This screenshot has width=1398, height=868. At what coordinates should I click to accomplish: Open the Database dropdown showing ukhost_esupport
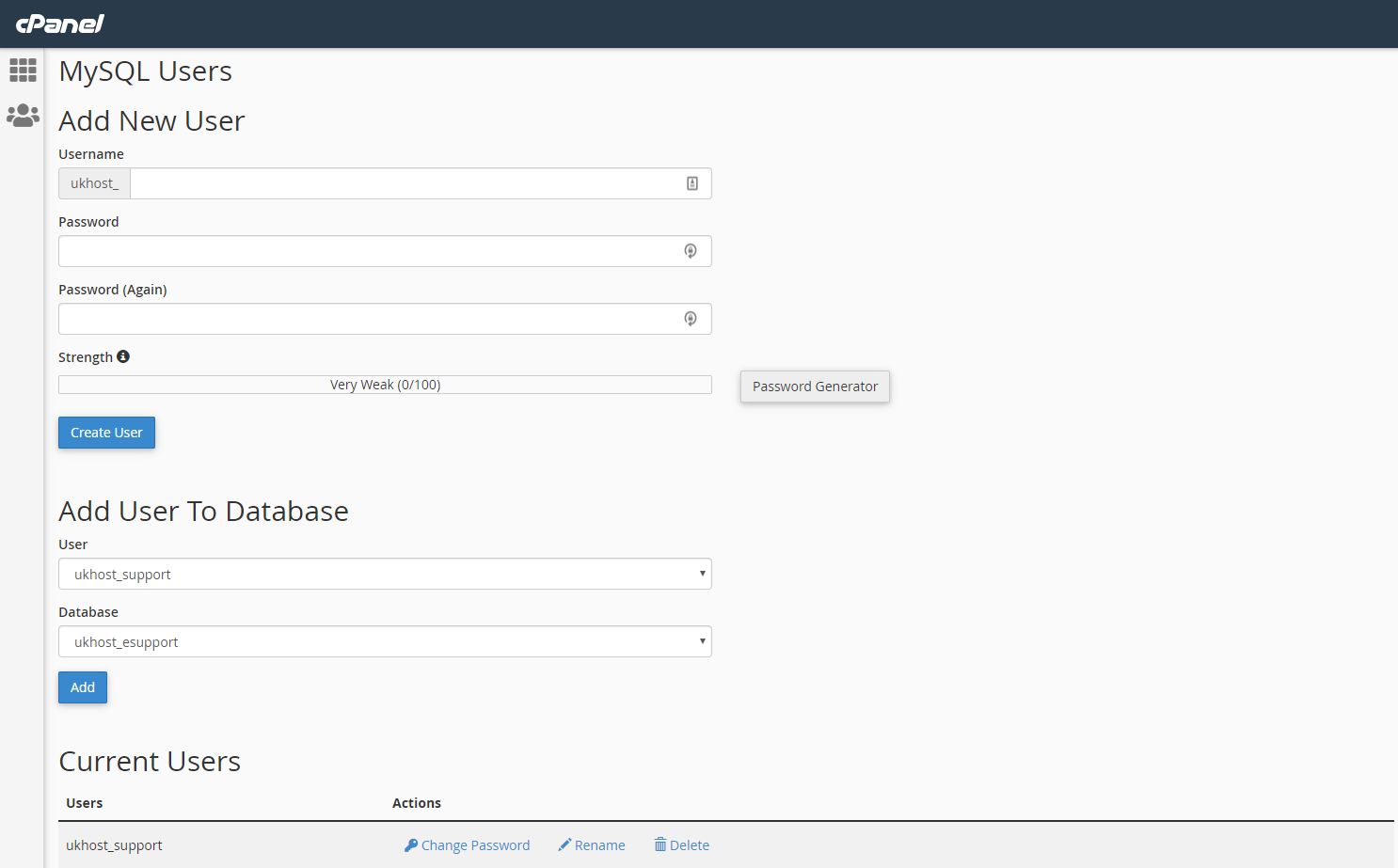(x=385, y=641)
